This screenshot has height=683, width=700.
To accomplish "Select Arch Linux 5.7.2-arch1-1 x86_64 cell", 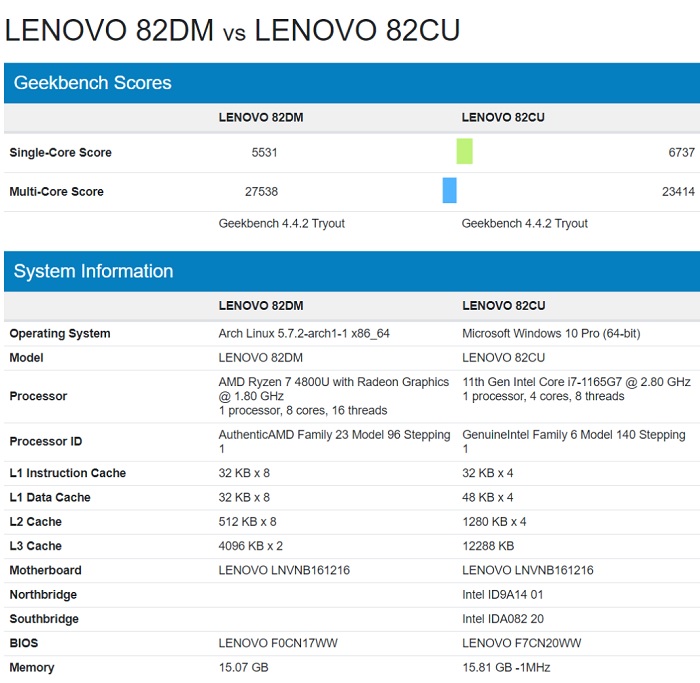I will [x=304, y=333].
